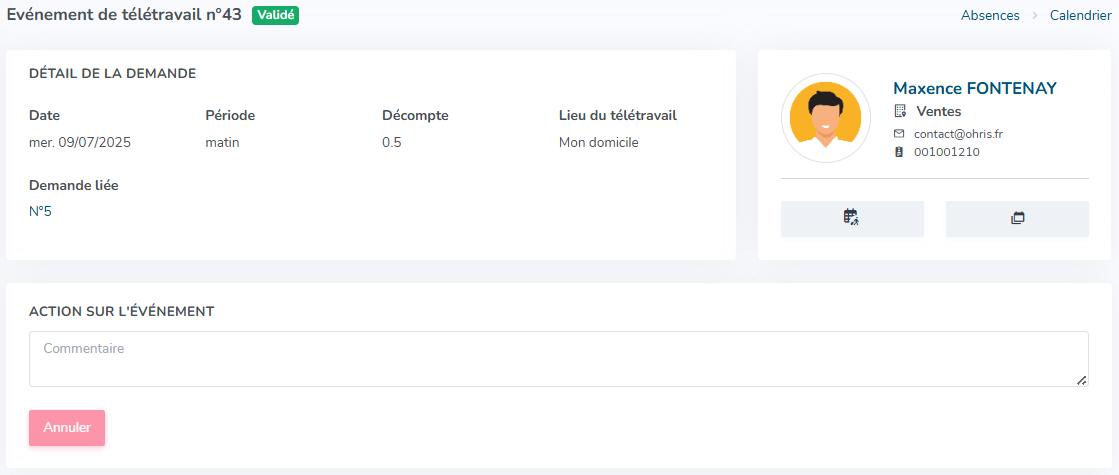
Task: Click the chevron between Absences and Calendrier
Action: pyautogui.click(x=1035, y=15)
